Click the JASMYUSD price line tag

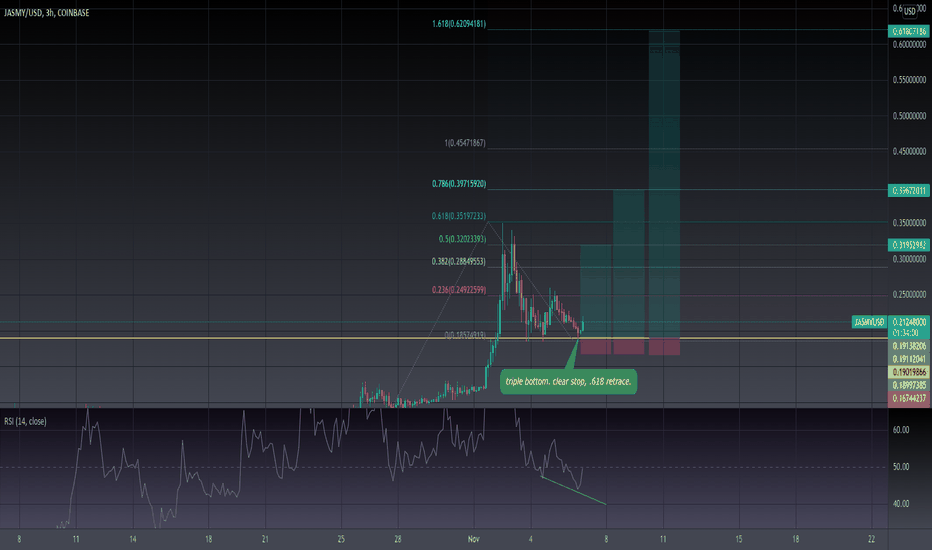[x=869, y=322]
